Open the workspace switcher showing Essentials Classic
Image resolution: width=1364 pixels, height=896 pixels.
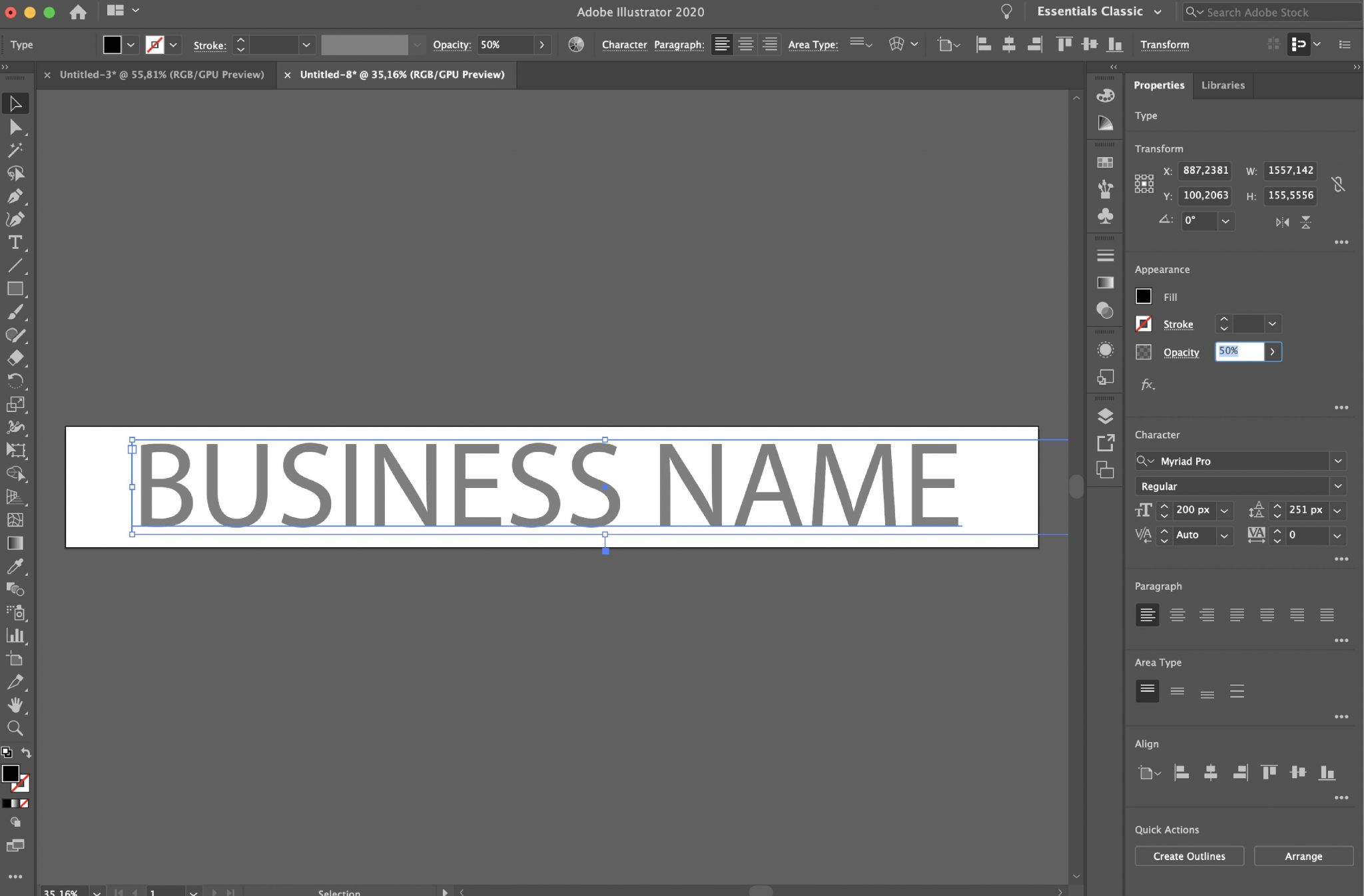(x=1100, y=11)
